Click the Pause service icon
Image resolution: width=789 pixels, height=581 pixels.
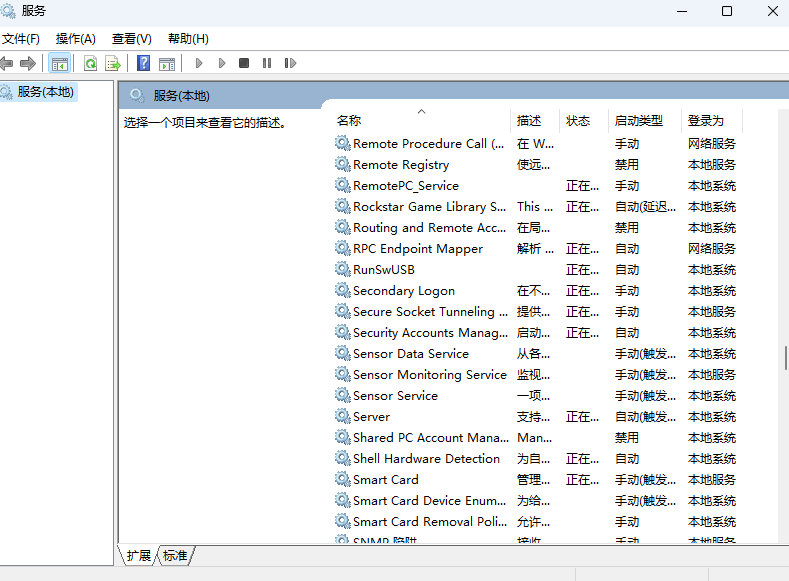[267, 63]
